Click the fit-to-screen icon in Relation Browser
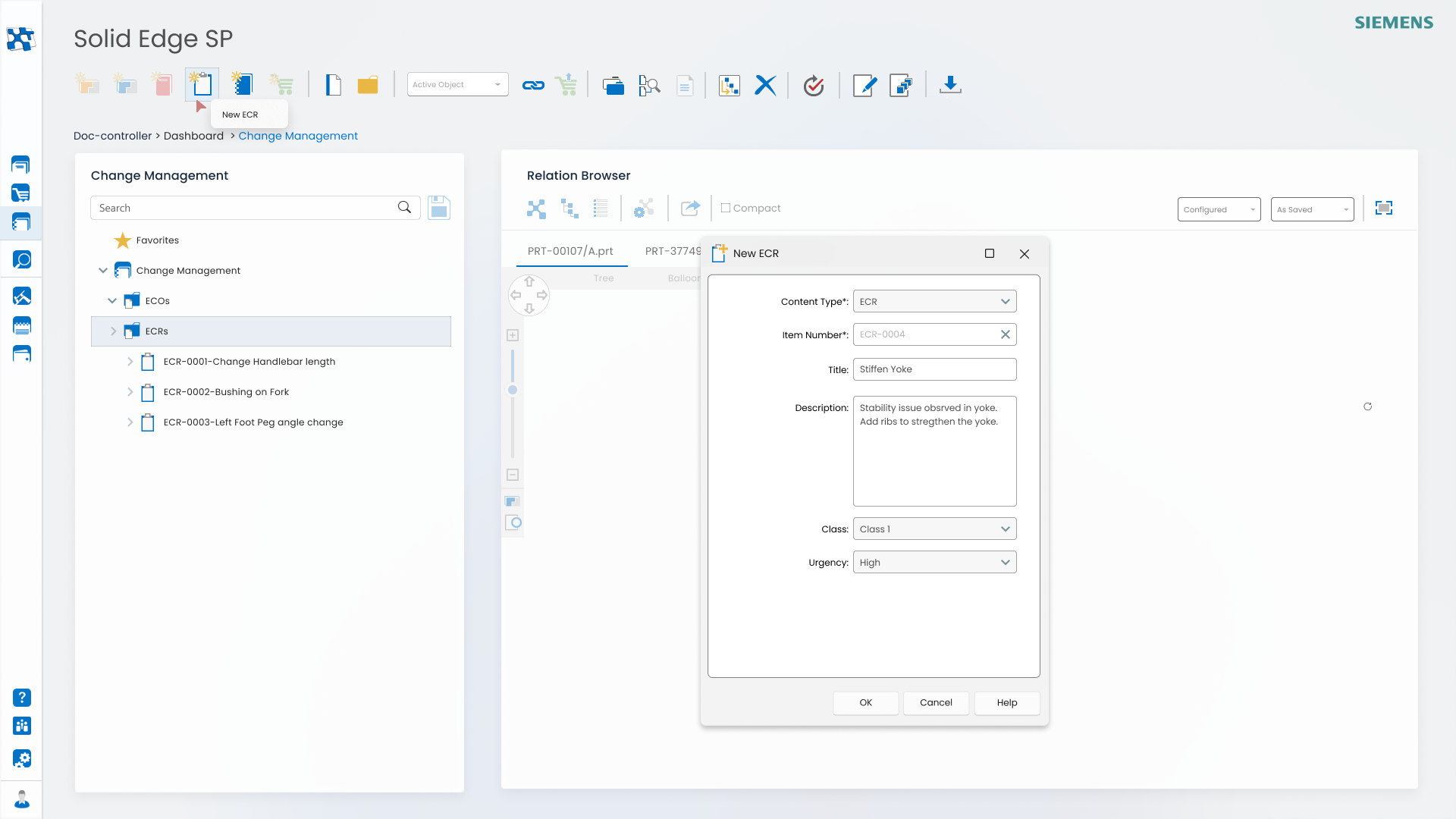The width and height of the screenshot is (1456, 819). (x=1384, y=208)
